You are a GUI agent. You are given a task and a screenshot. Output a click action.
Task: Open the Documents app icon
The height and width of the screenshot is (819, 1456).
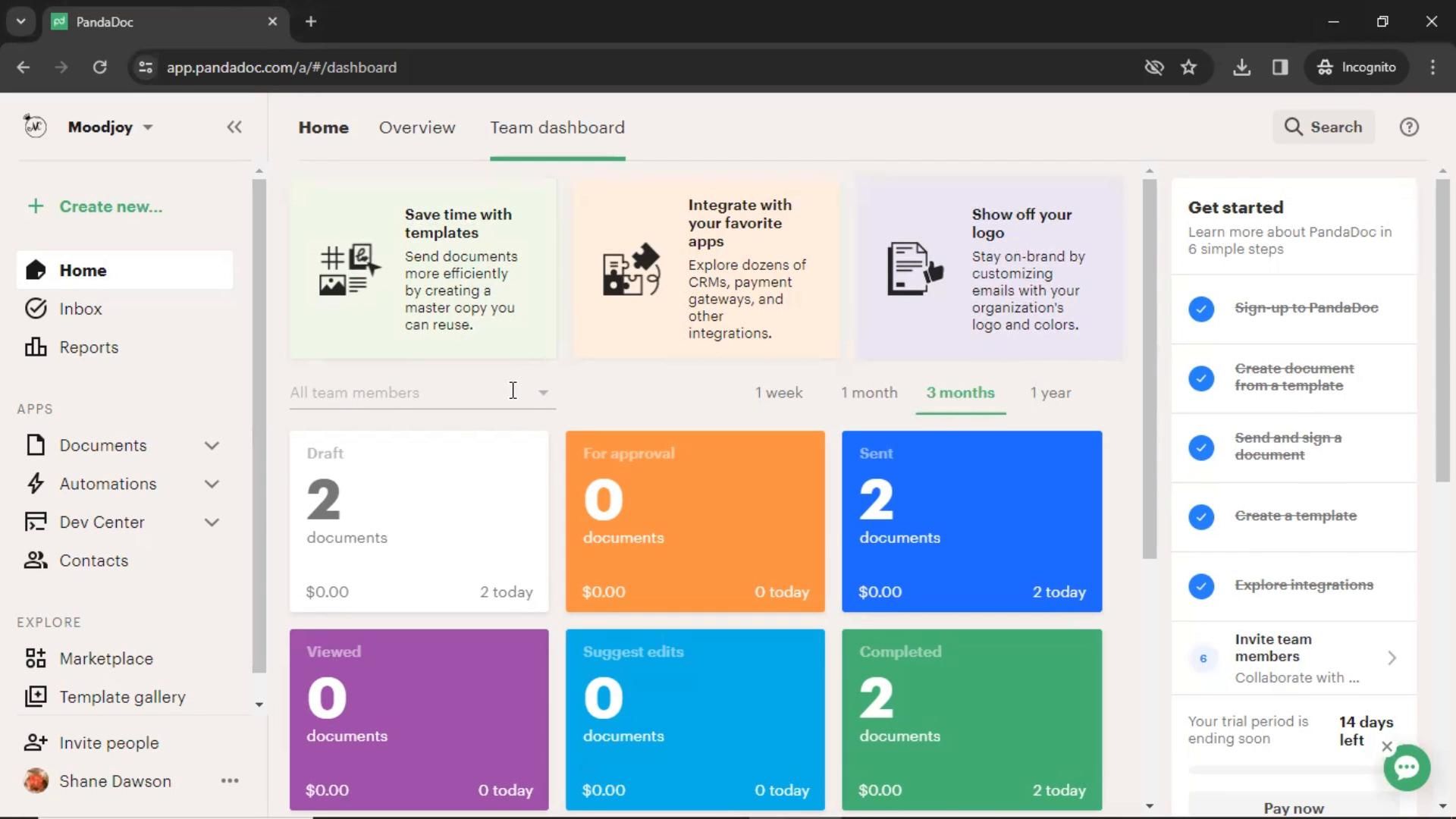35,445
